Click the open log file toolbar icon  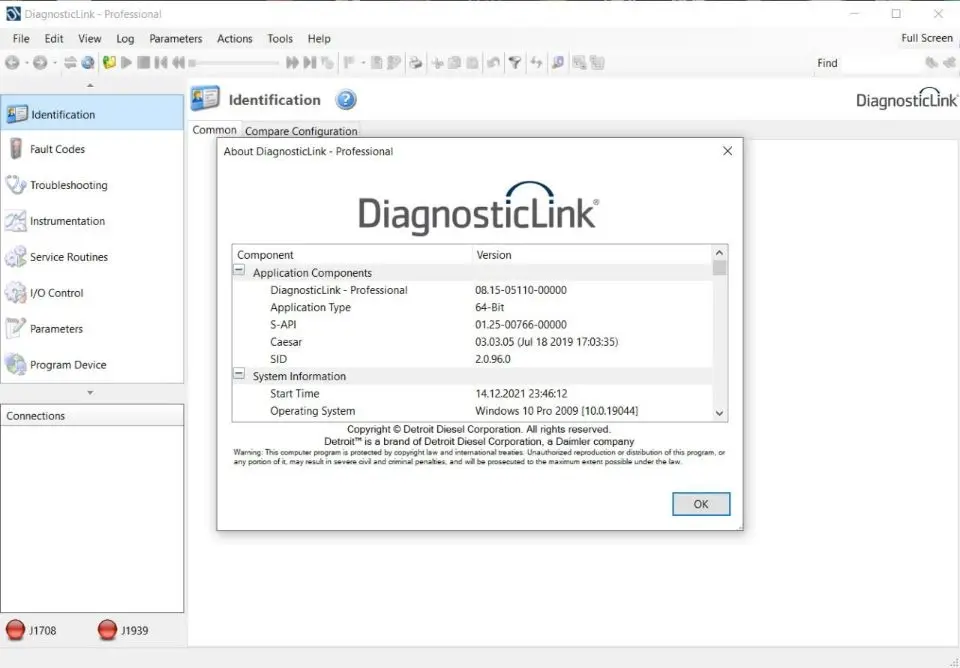(110, 62)
